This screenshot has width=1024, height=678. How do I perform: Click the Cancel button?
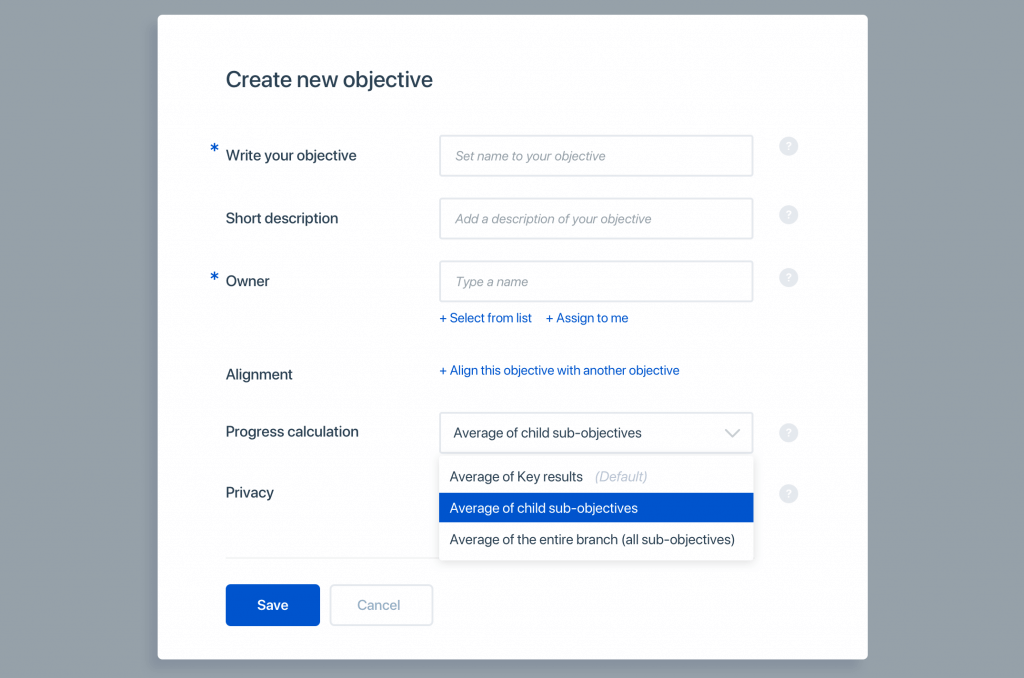coord(381,605)
